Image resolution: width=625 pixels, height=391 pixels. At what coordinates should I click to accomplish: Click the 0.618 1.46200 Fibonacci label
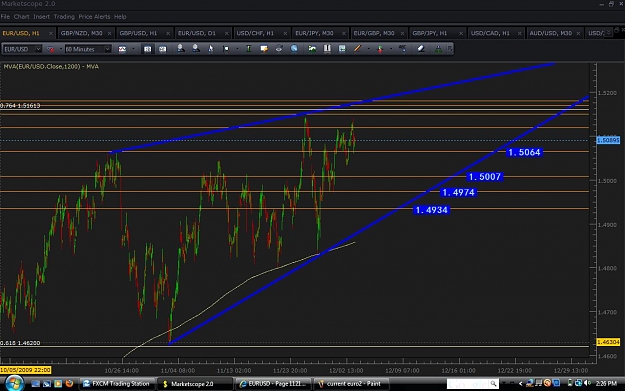pos(20,343)
